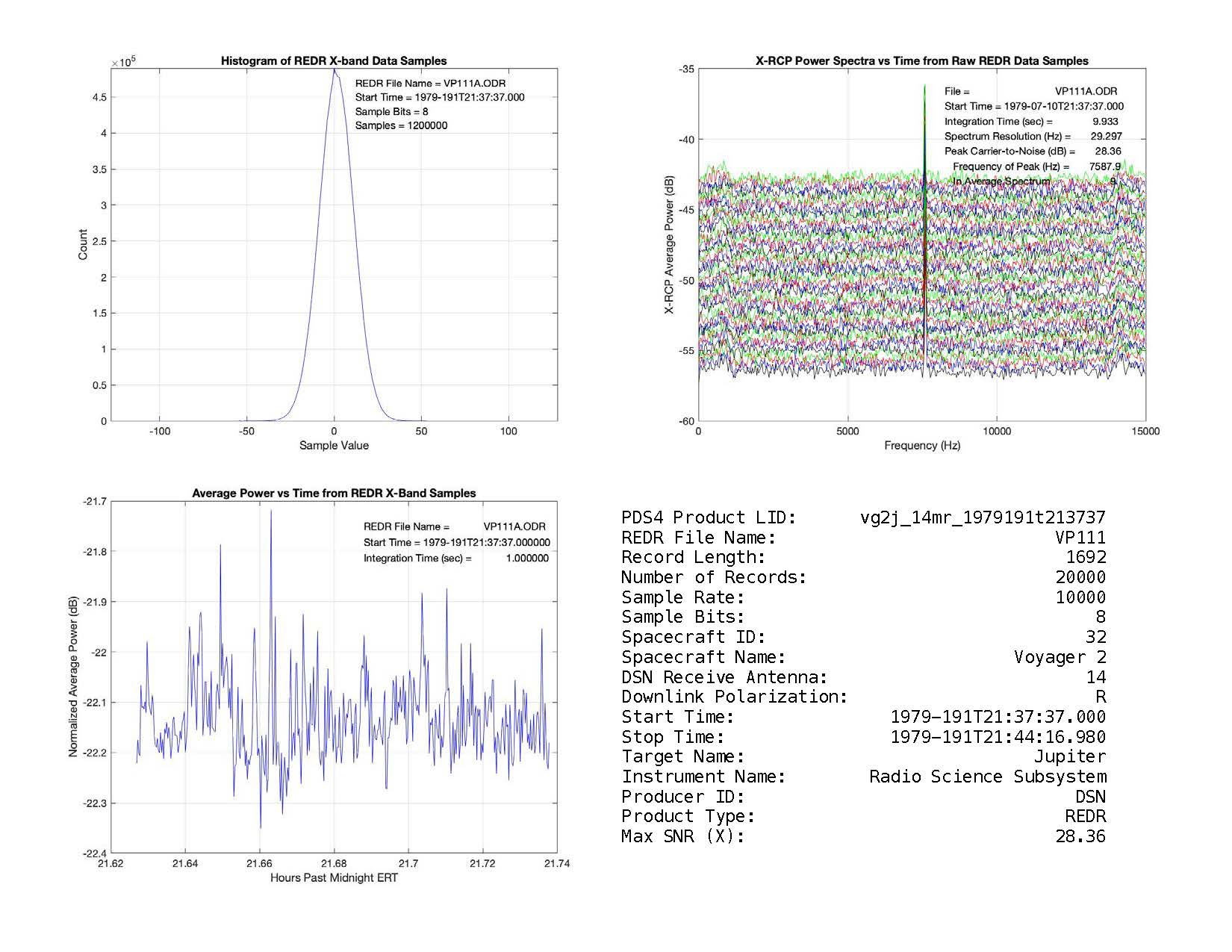The width and height of the screenshot is (1232, 952).
Task: Click the histogram plot title
Action: click(x=334, y=61)
